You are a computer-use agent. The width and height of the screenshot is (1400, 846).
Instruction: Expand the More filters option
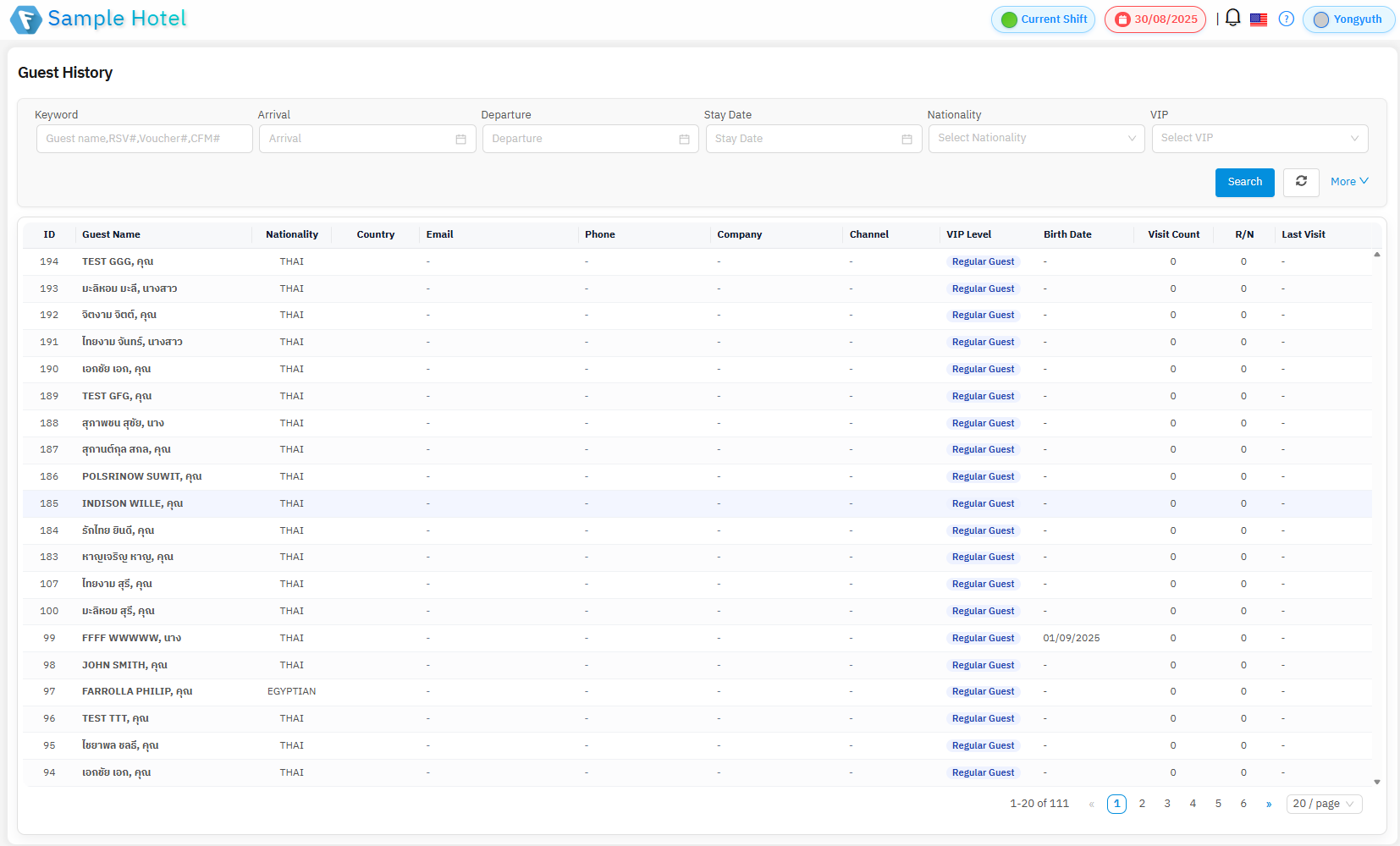pyautogui.click(x=1348, y=182)
